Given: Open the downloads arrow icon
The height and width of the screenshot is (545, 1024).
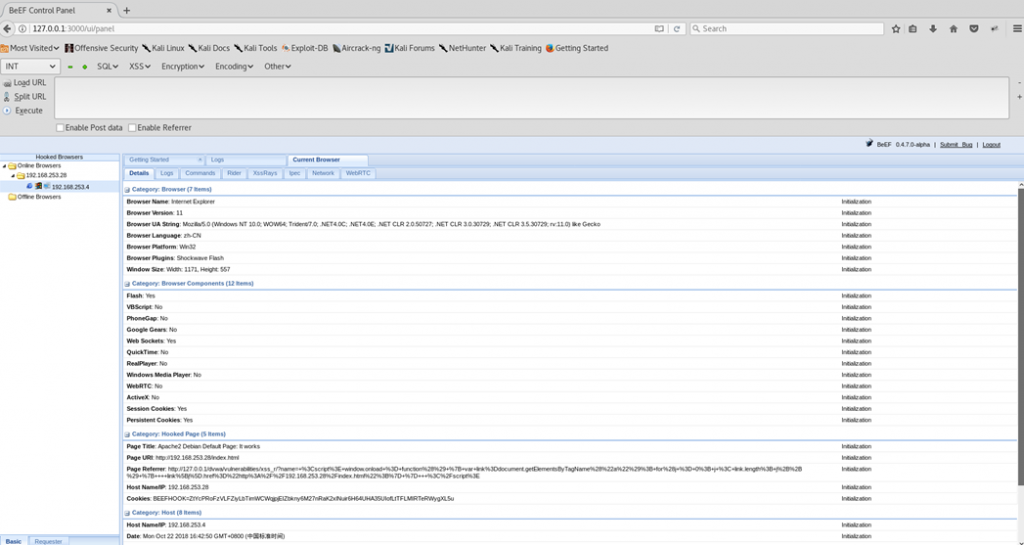Looking at the screenshot, I should (933, 29).
